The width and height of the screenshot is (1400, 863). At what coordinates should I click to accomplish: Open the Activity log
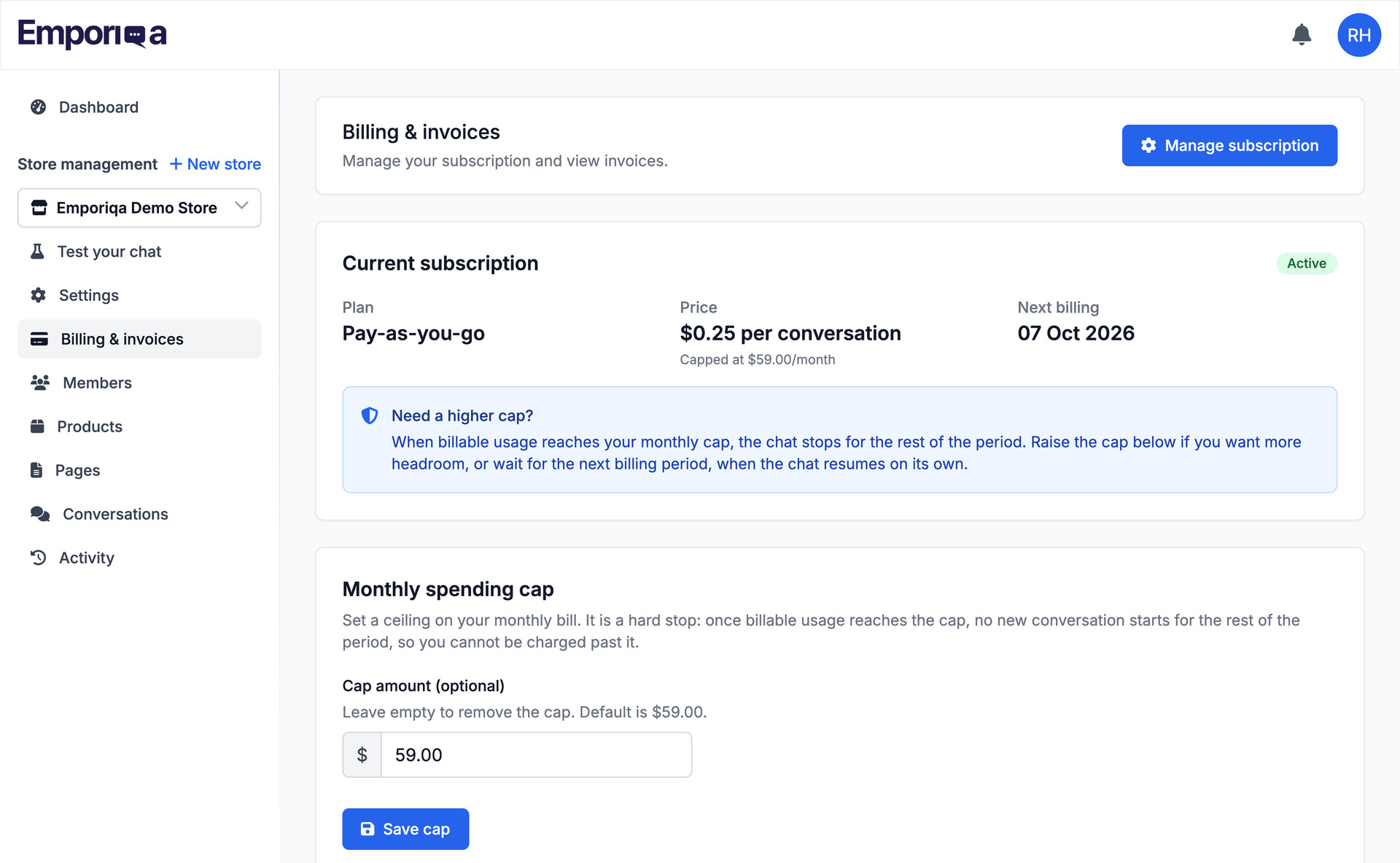(x=139, y=558)
